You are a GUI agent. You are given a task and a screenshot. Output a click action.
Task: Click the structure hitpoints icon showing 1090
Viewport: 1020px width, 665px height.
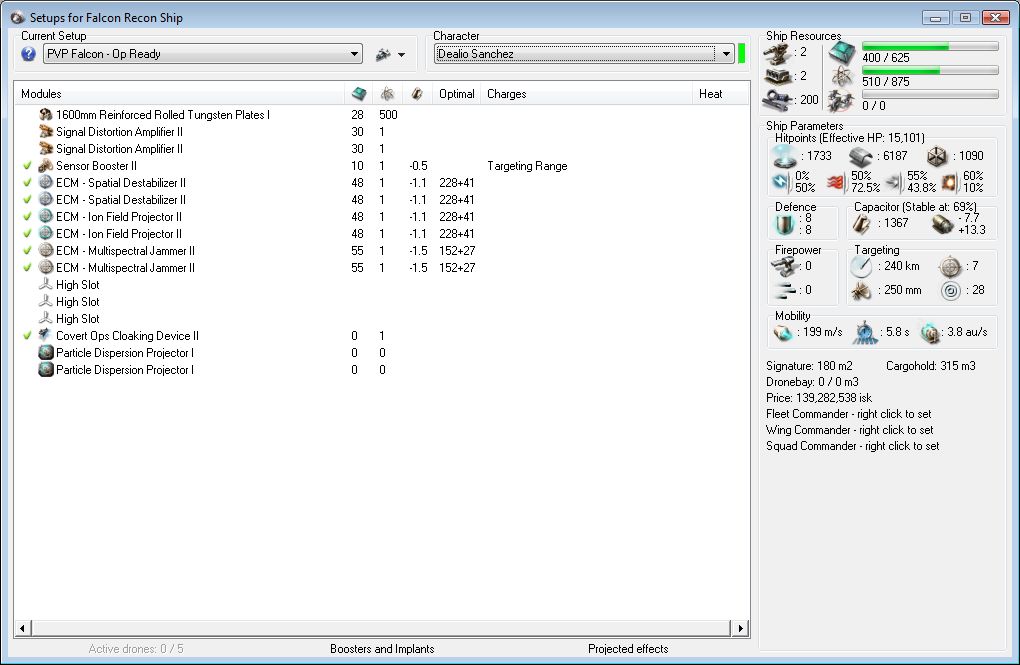click(937, 156)
